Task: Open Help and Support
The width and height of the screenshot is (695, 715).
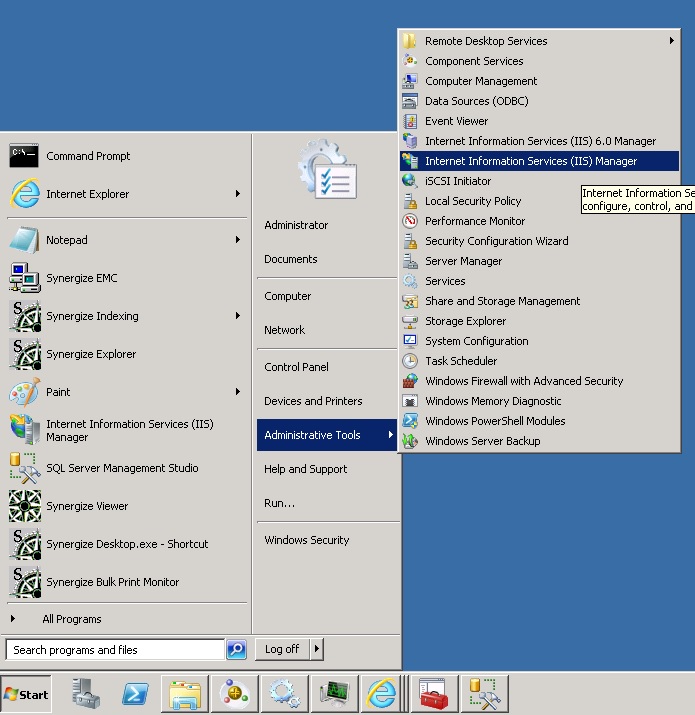Action: [x=327, y=469]
